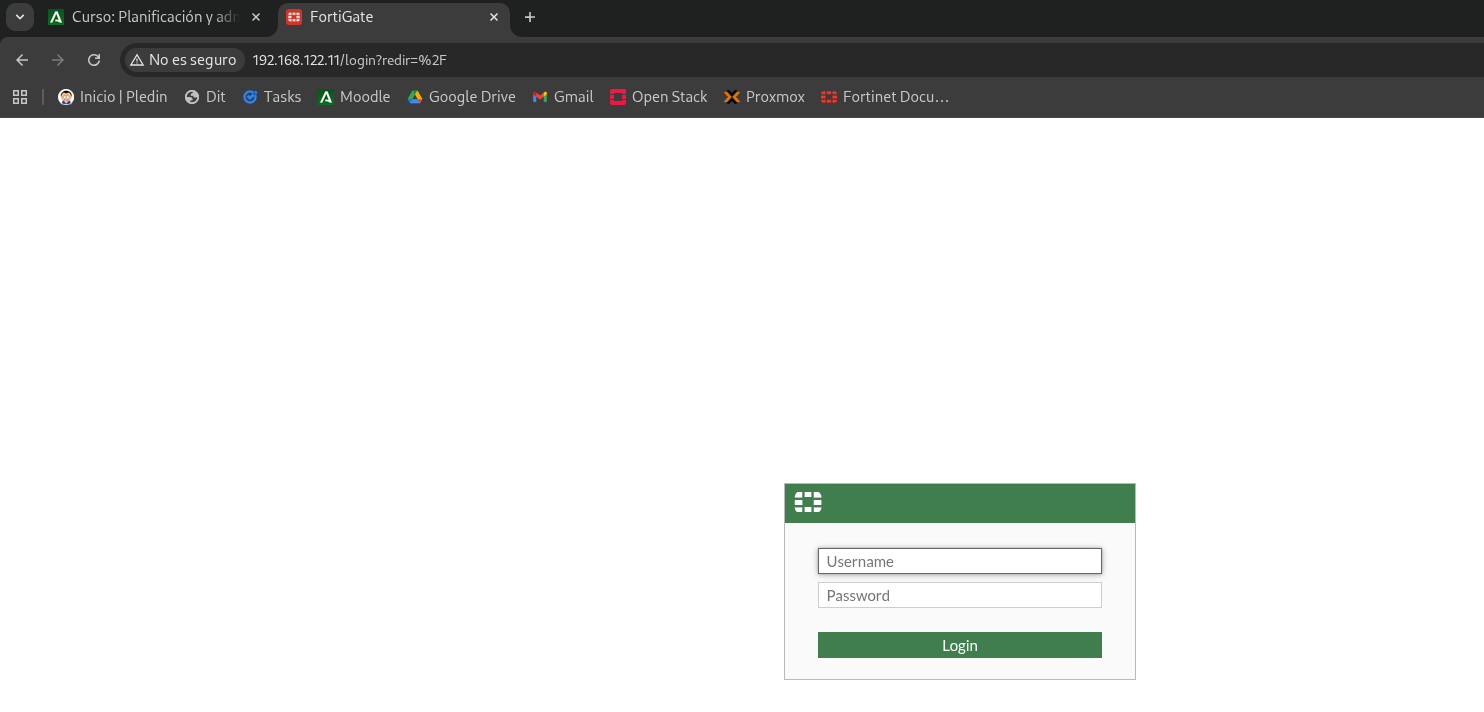Image resolution: width=1484 pixels, height=712 pixels.
Task: Click the Fortinet logo in login header
Action: click(x=808, y=502)
